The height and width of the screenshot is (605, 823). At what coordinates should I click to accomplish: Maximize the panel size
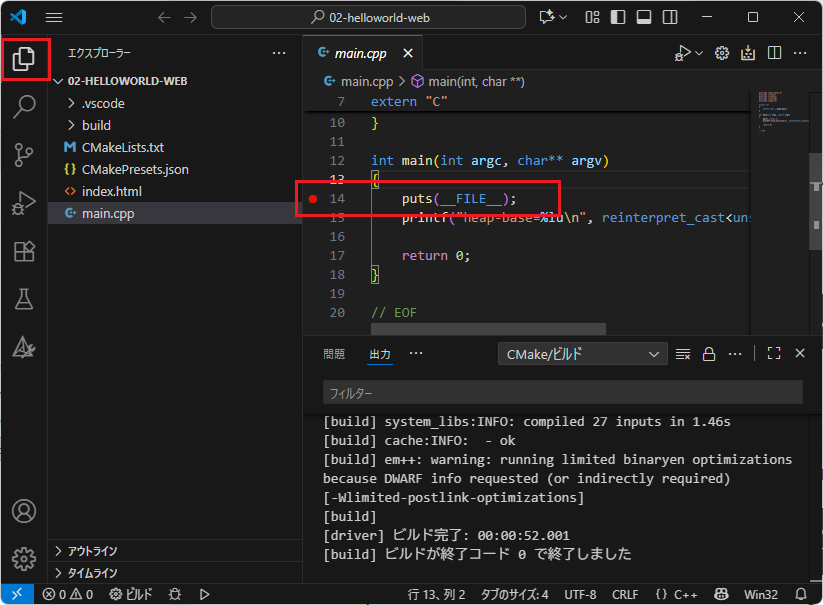[774, 353]
